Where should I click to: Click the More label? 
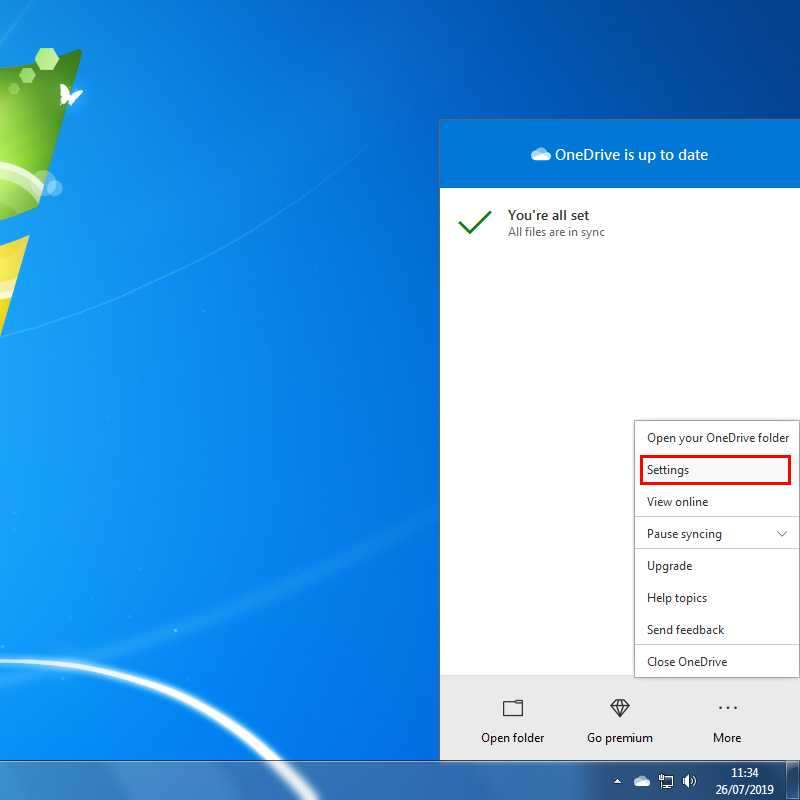(727, 738)
